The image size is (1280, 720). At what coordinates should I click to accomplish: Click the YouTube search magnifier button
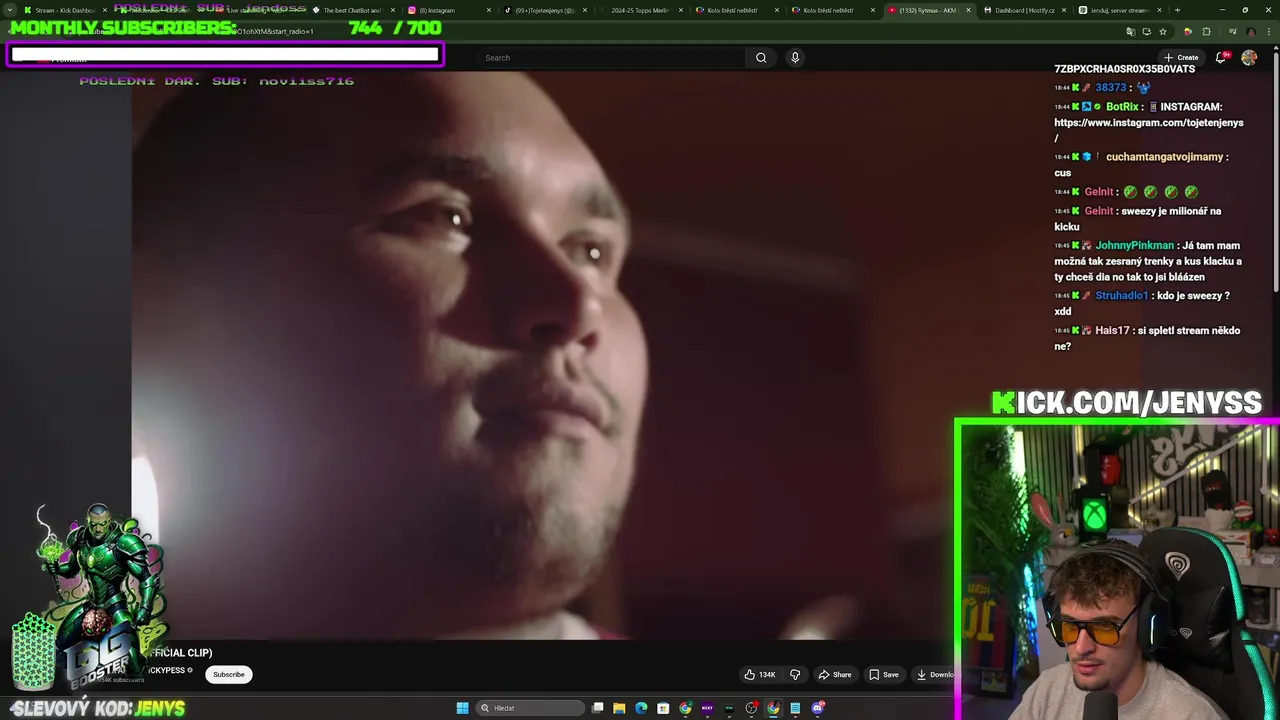tap(761, 57)
